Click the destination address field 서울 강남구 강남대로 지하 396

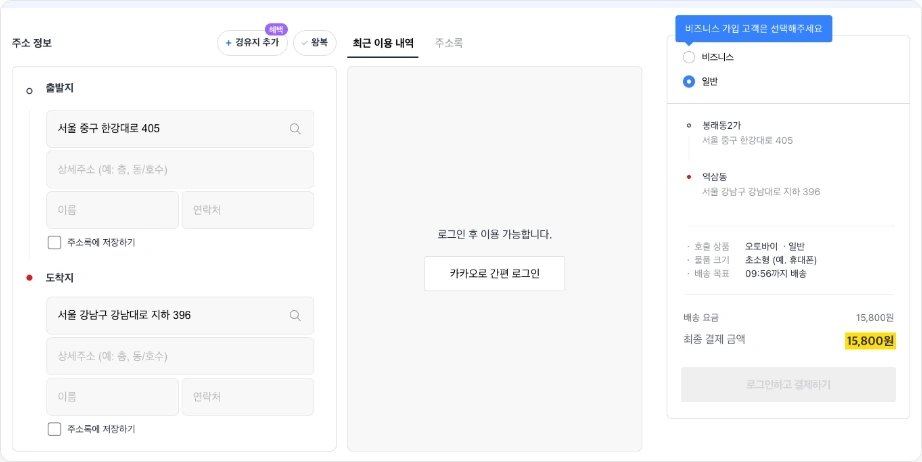pos(180,316)
